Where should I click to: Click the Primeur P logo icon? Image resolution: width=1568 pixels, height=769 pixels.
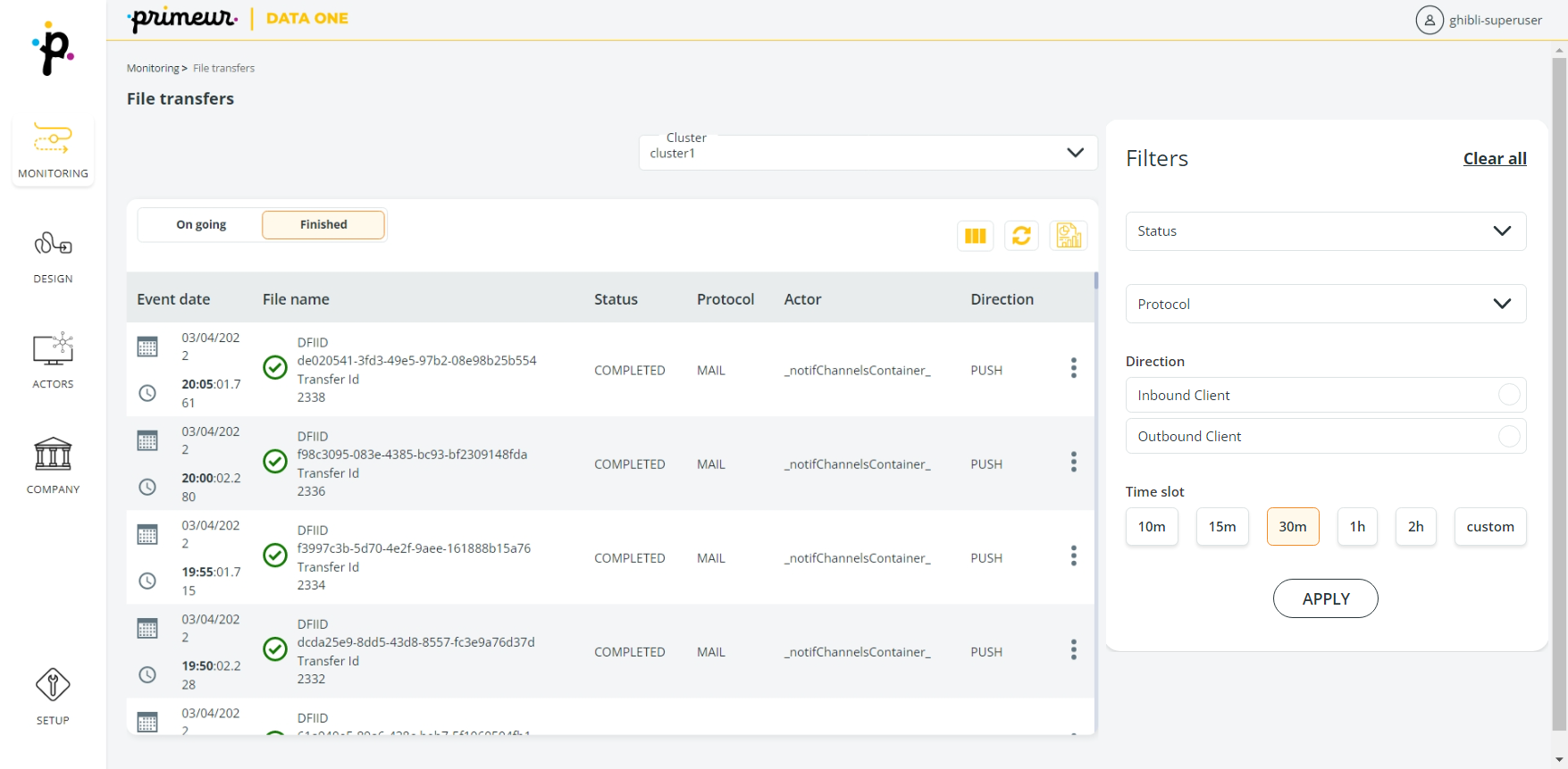tap(53, 49)
